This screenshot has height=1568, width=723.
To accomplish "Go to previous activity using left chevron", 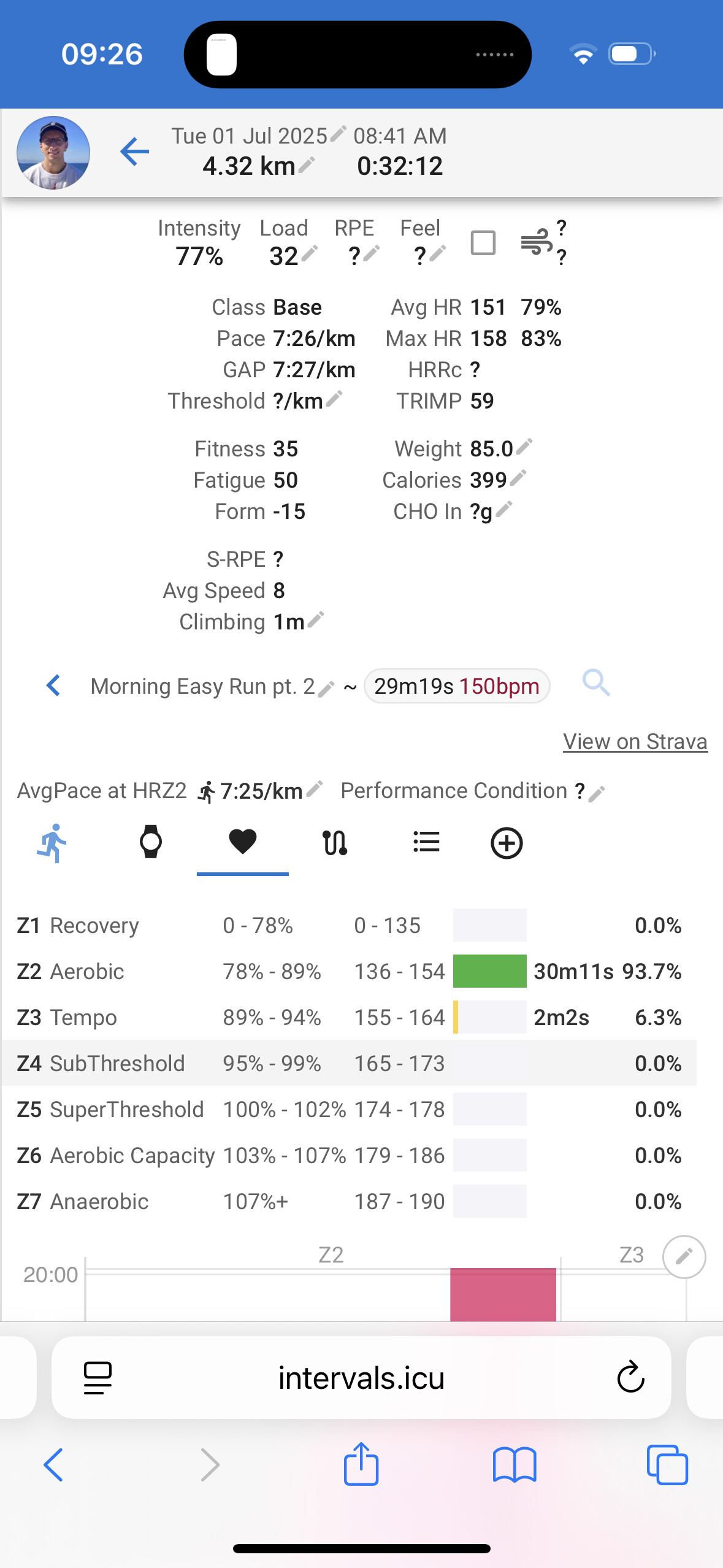I will (54, 685).
